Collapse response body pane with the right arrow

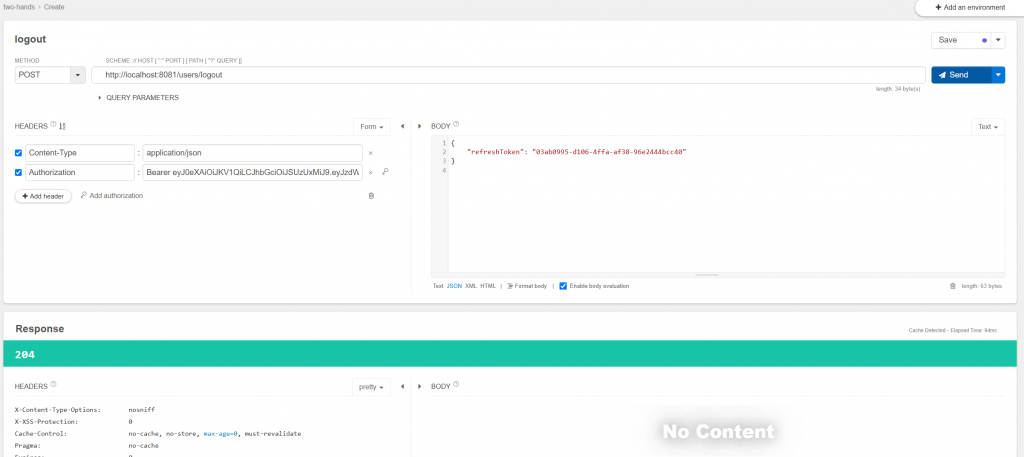(419, 386)
